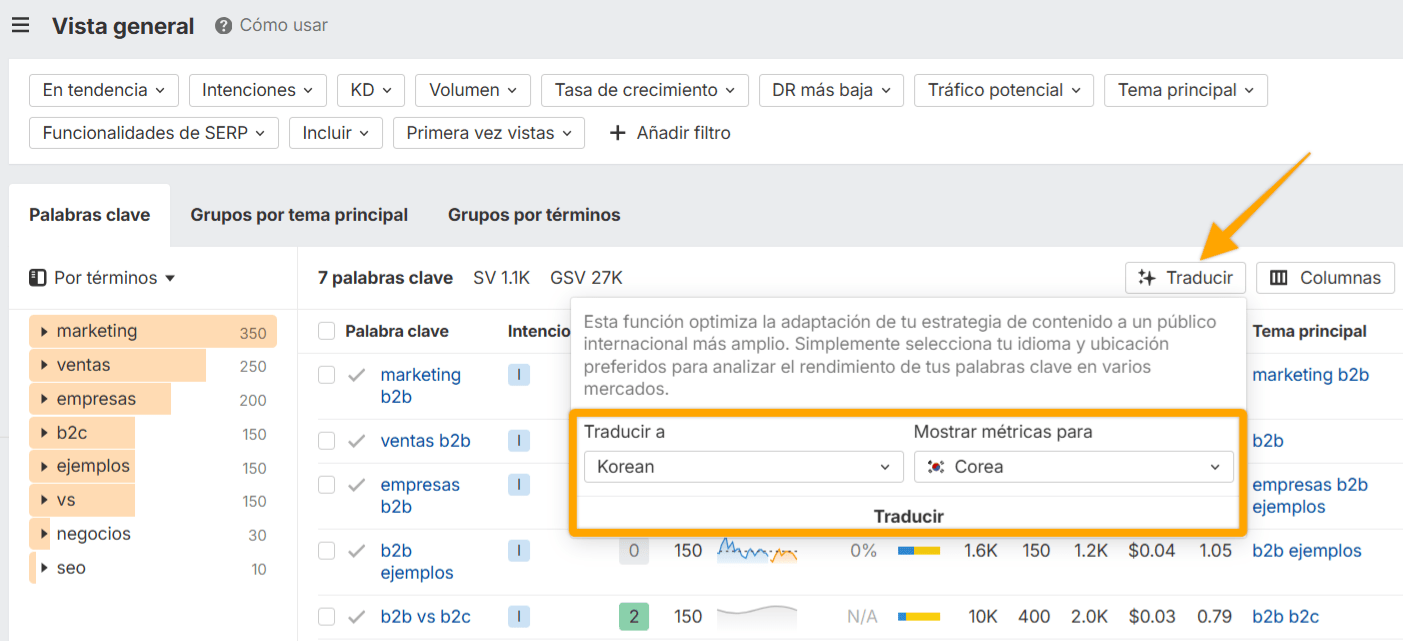
Task: Click the plus icon on Añadir filtro
Action: 619,132
